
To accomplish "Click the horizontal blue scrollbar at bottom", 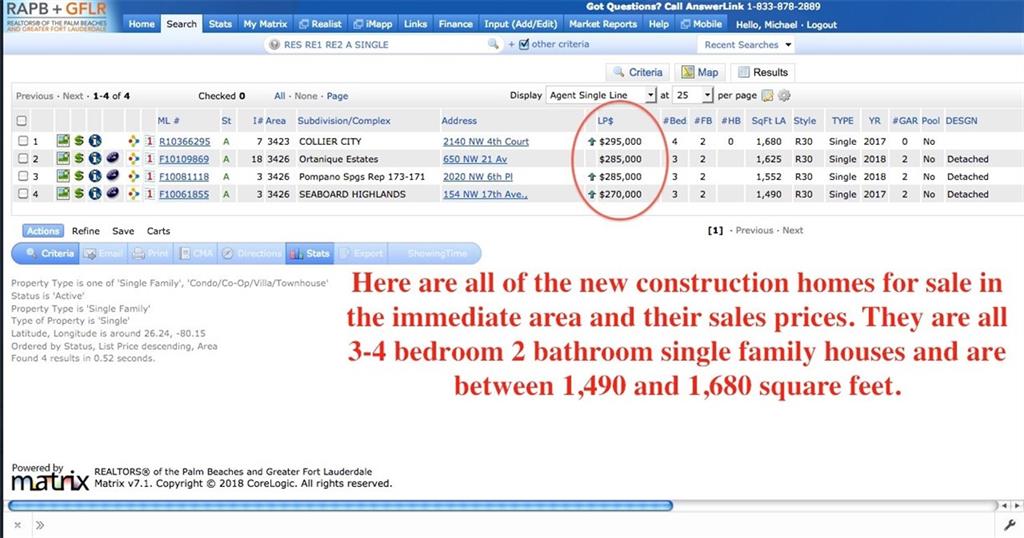I will (340, 506).
